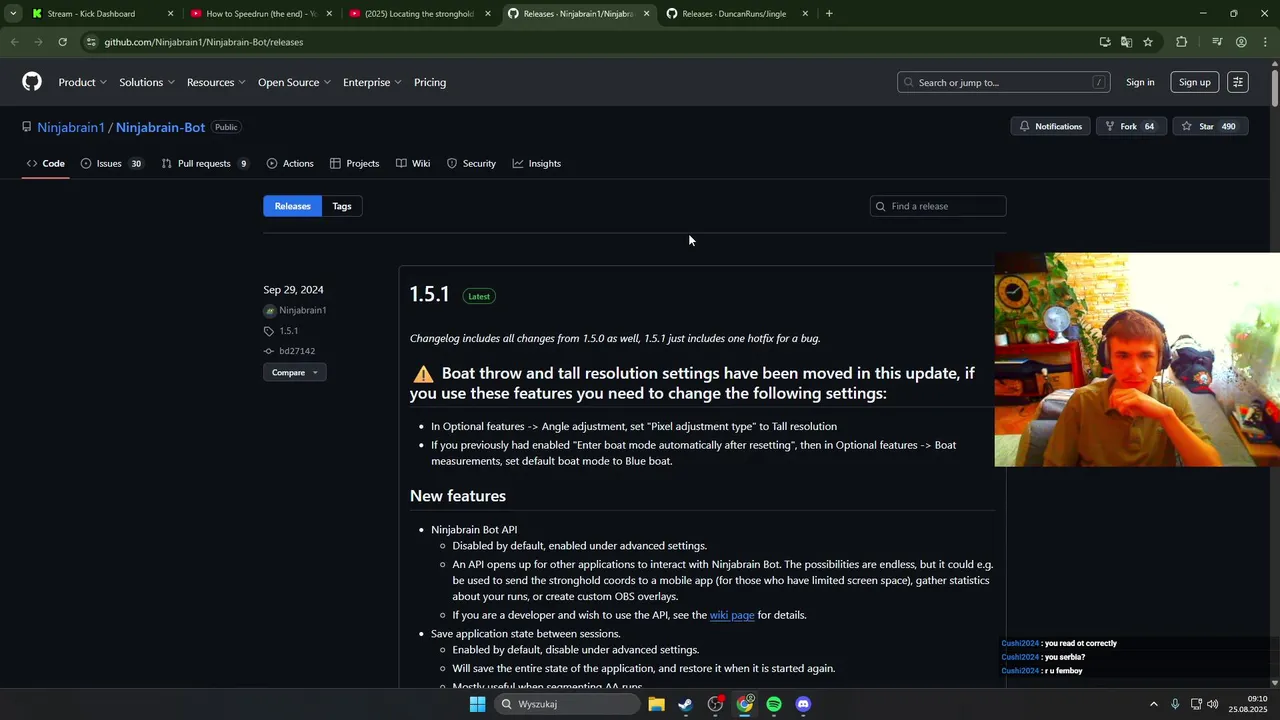This screenshot has height=720, width=1280.
Task: Open a new browser tab with plus icon
Action: [829, 14]
